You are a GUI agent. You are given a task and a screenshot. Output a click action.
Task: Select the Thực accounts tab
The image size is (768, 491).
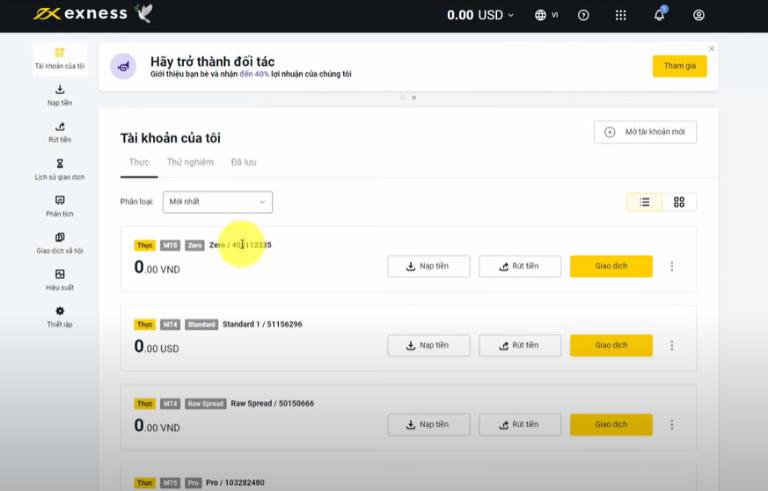click(139, 162)
